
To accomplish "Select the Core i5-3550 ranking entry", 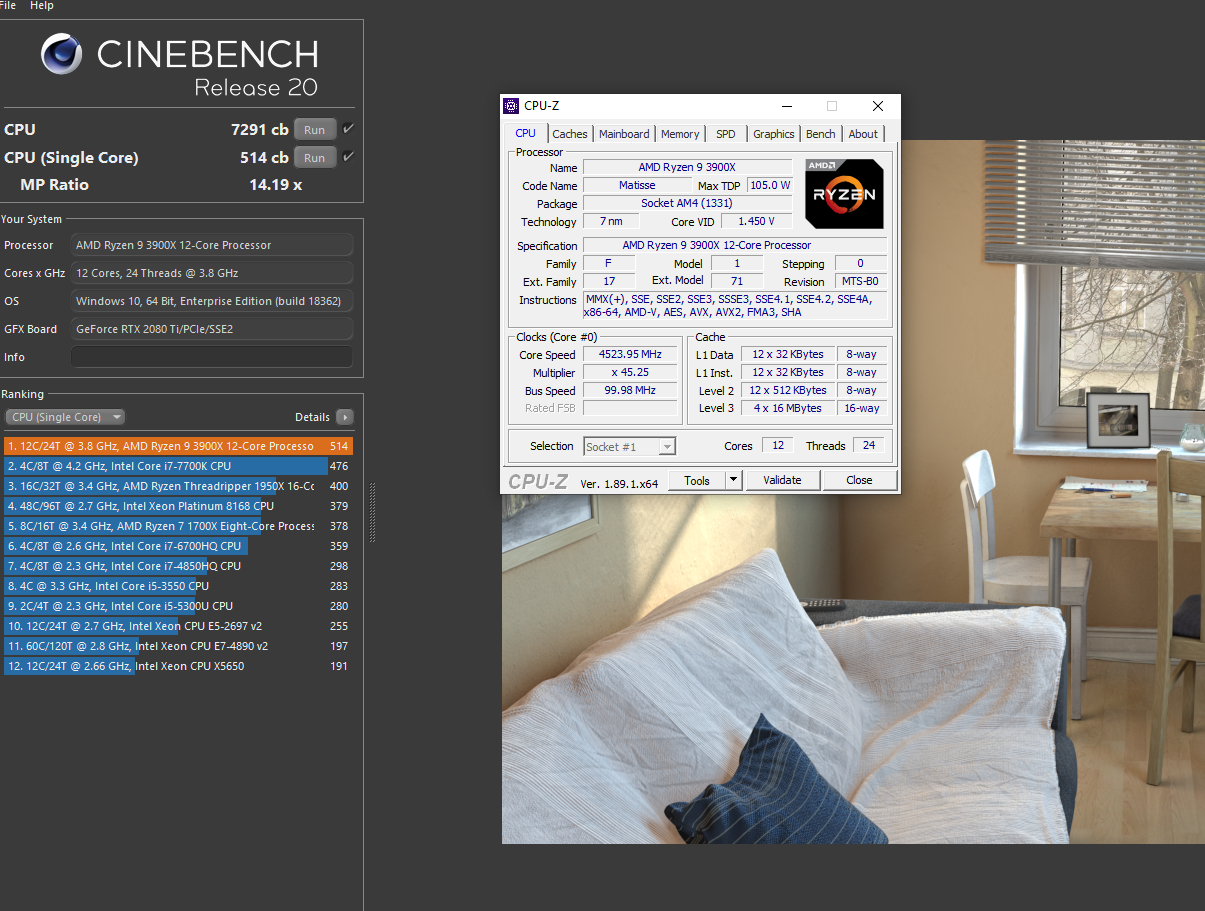I will click(x=178, y=586).
